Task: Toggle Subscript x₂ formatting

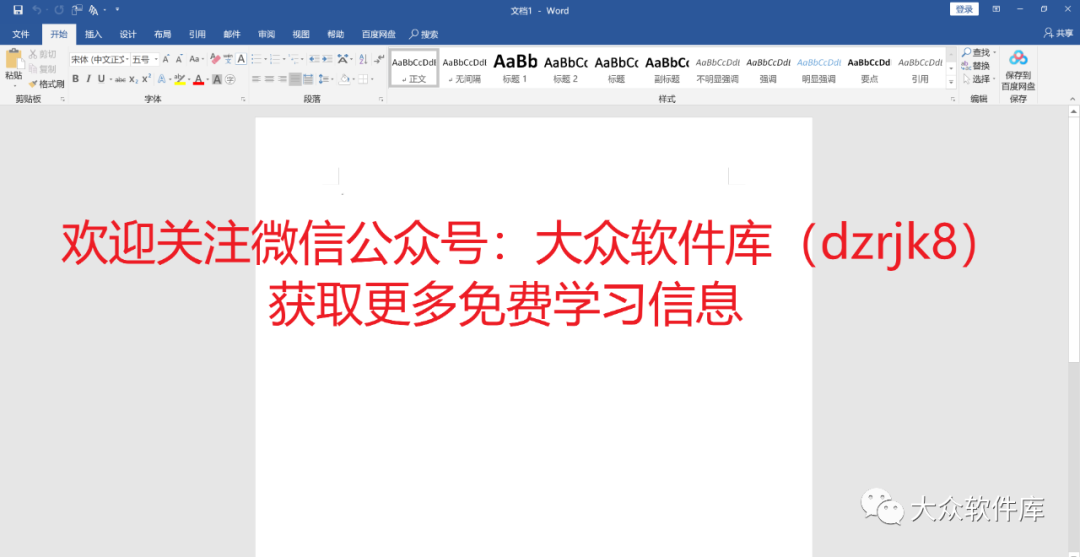Action: tap(134, 79)
